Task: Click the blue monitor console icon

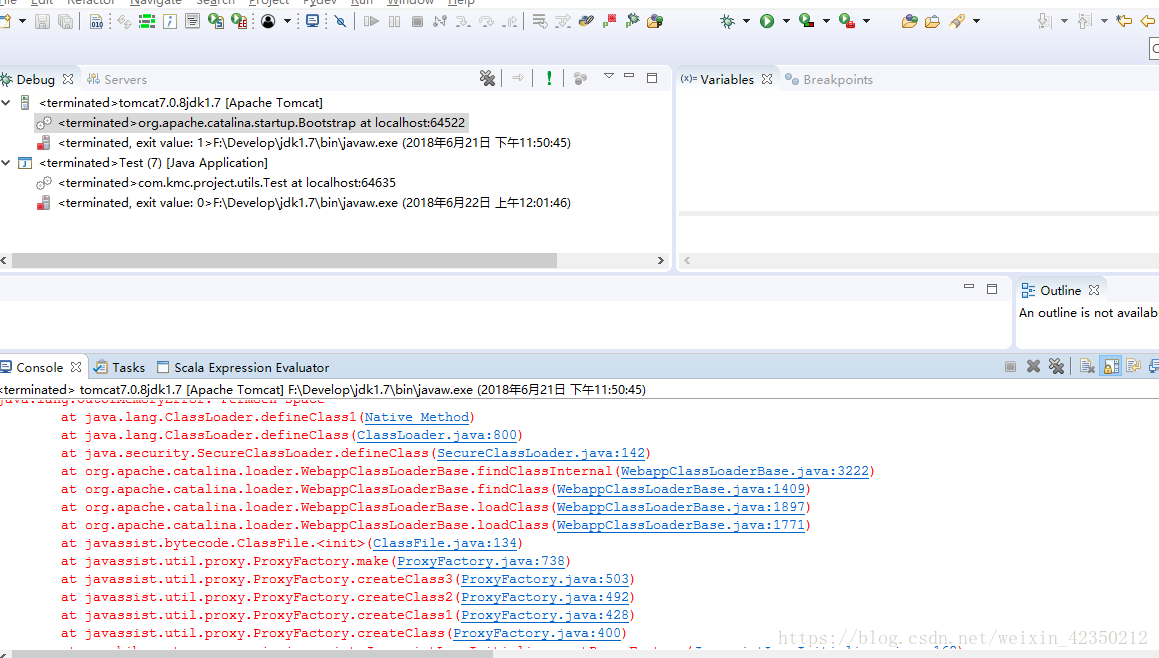Action: coord(313,21)
